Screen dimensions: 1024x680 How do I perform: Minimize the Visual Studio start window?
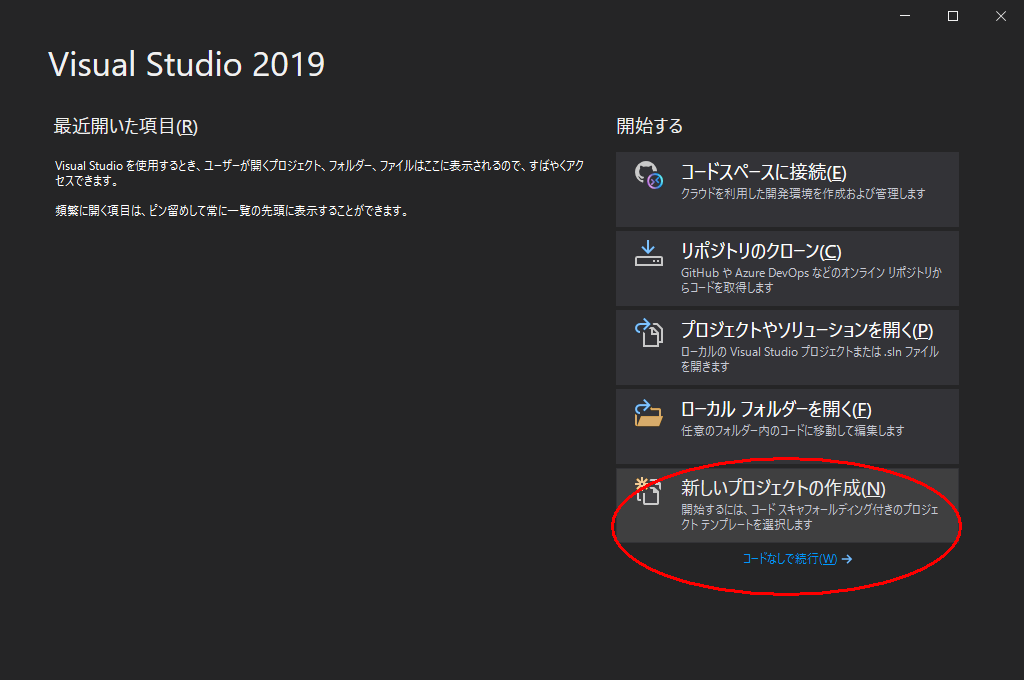point(905,16)
